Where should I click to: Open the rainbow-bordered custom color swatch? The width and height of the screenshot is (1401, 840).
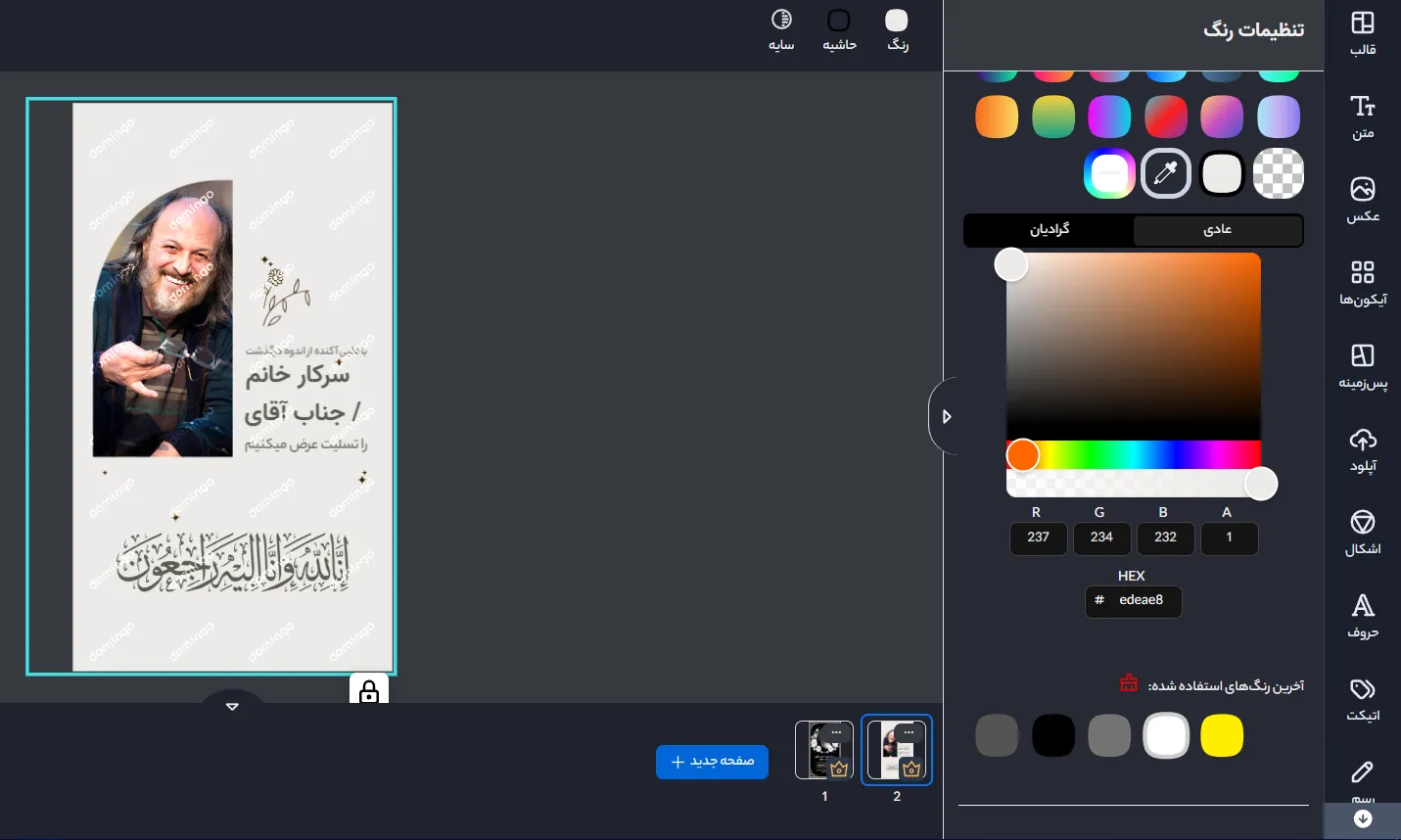point(1109,174)
